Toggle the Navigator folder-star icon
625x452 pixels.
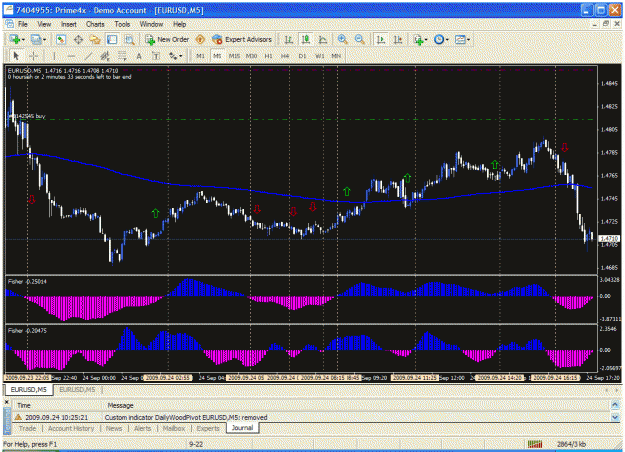(95, 39)
